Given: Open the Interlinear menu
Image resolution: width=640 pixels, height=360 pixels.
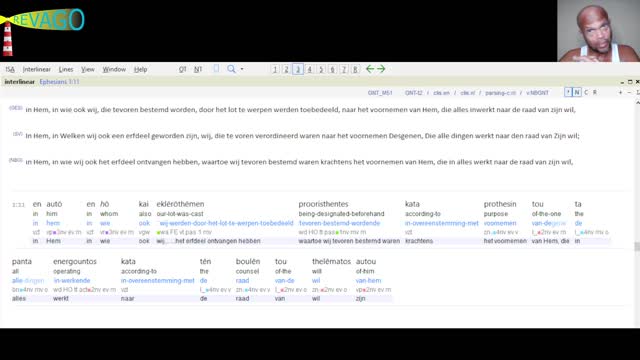Looking at the screenshot, I should tap(37, 69).
